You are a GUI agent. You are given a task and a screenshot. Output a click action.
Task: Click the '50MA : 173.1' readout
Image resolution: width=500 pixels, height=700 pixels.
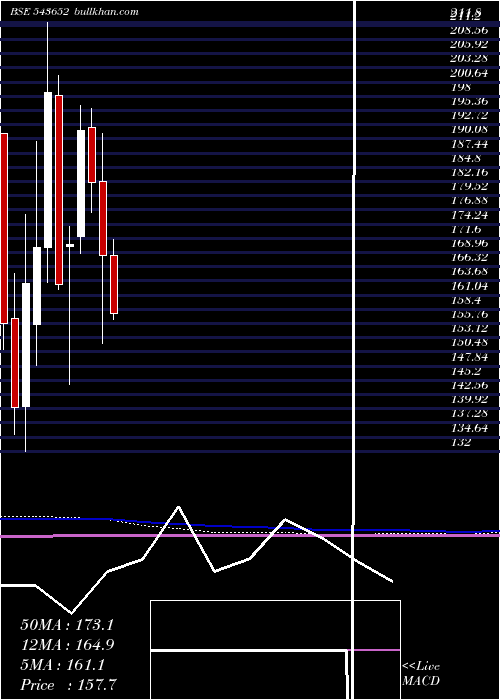[67, 625]
